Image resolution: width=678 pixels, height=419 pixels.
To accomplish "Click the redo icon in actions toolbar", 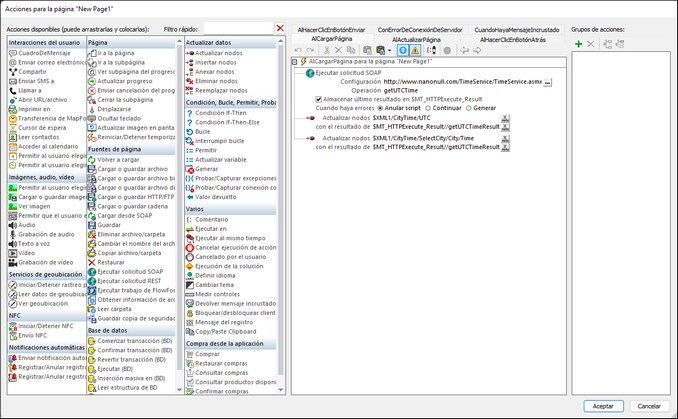I will pyautogui.click(x=310, y=51).
